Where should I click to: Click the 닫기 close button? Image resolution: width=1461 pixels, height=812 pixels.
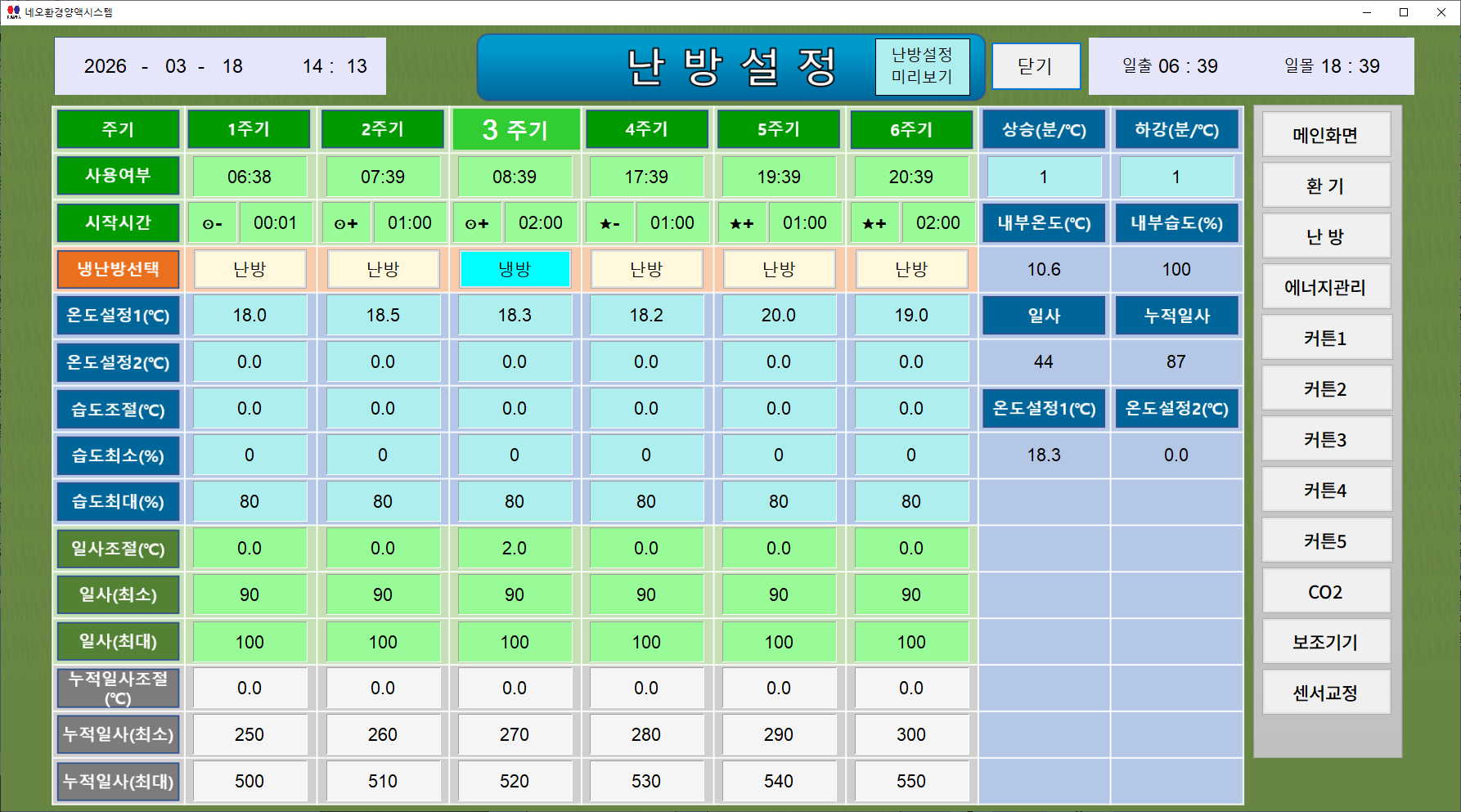(x=1036, y=66)
